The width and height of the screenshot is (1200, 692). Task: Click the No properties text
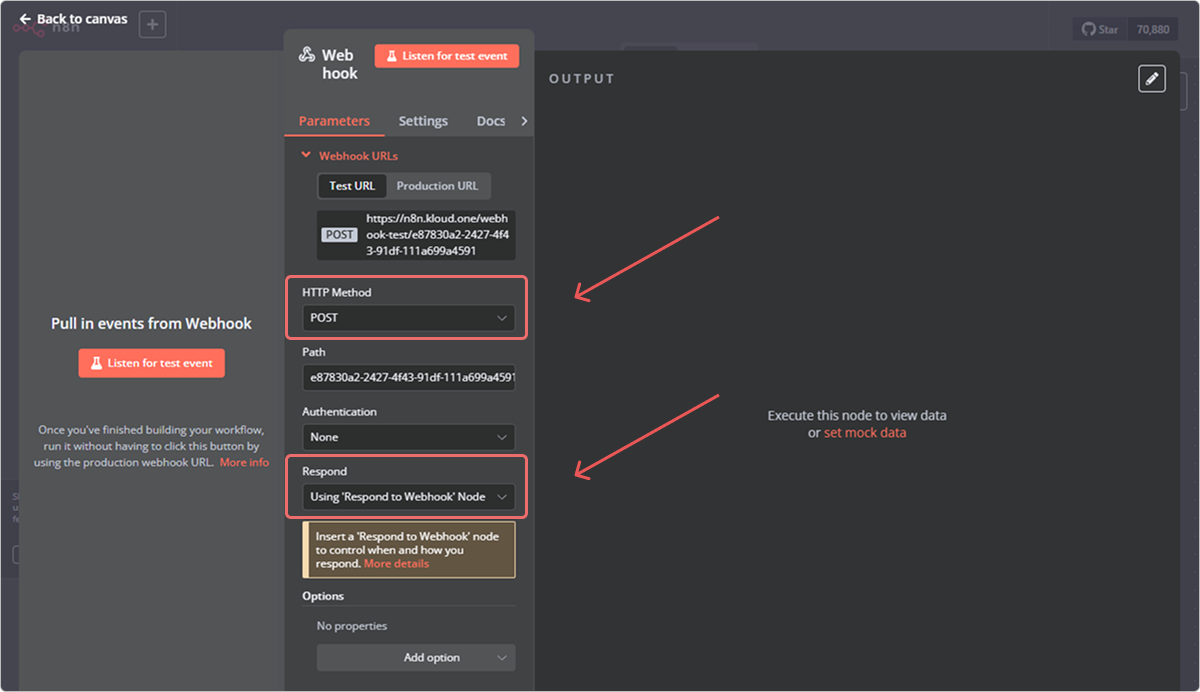(352, 626)
